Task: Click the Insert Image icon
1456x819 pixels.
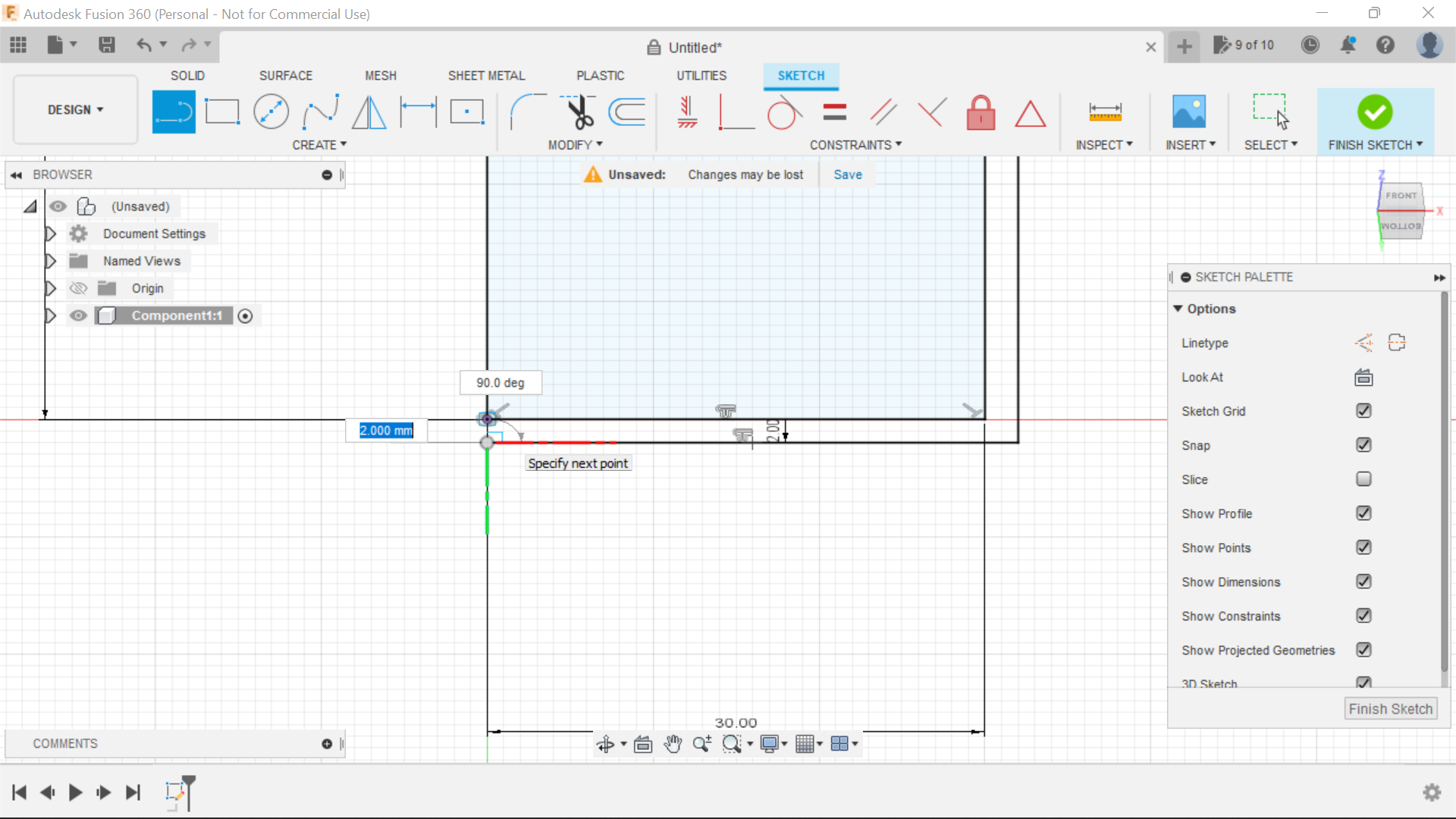Action: (1189, 111)
